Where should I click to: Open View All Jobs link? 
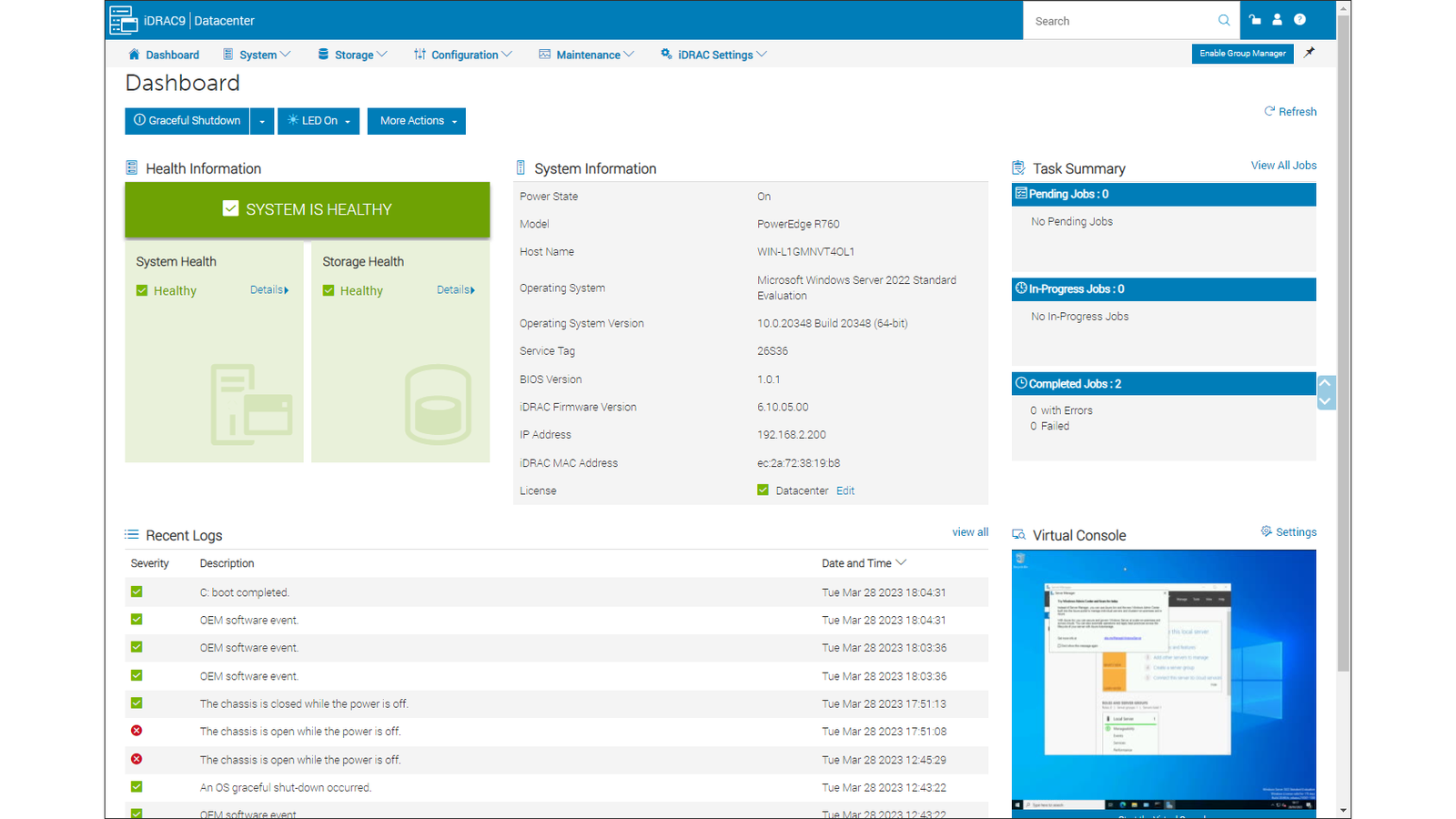pos(1283,165)
